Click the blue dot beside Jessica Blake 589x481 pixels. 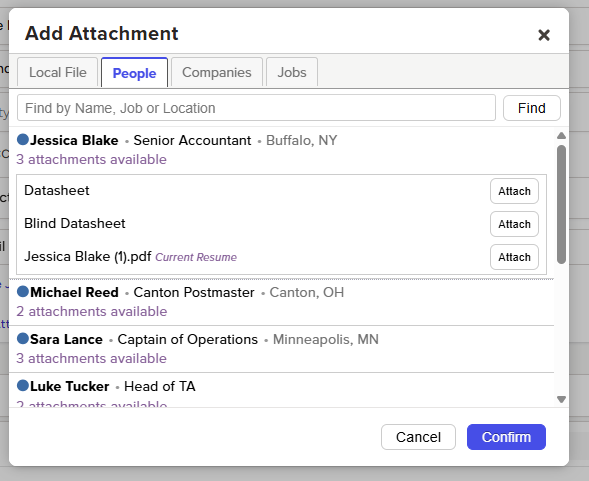[x=23, y=139]
